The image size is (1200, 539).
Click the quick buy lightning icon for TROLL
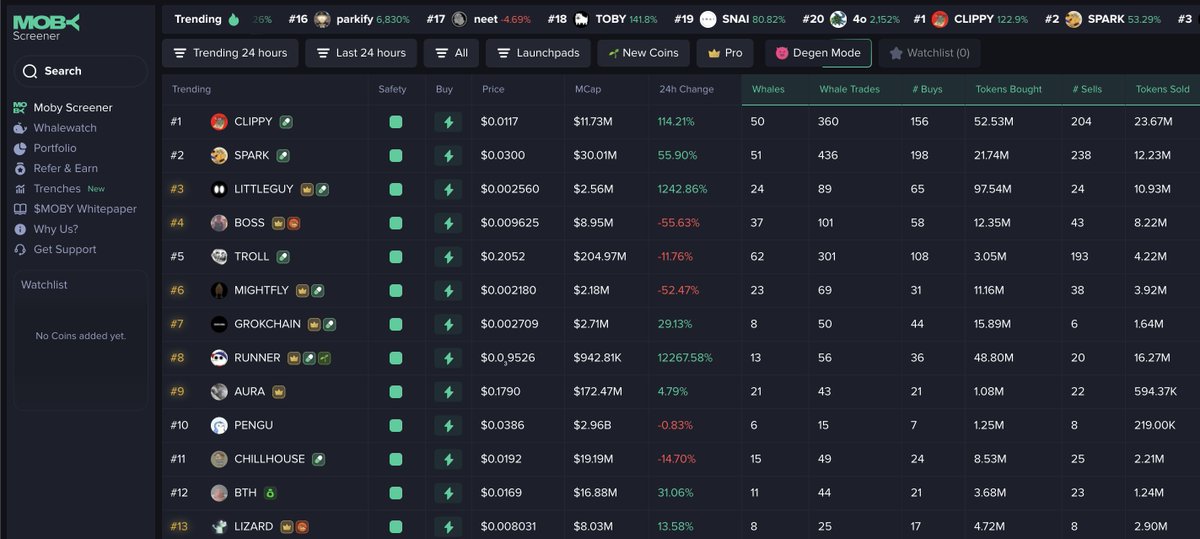(448, 257)
